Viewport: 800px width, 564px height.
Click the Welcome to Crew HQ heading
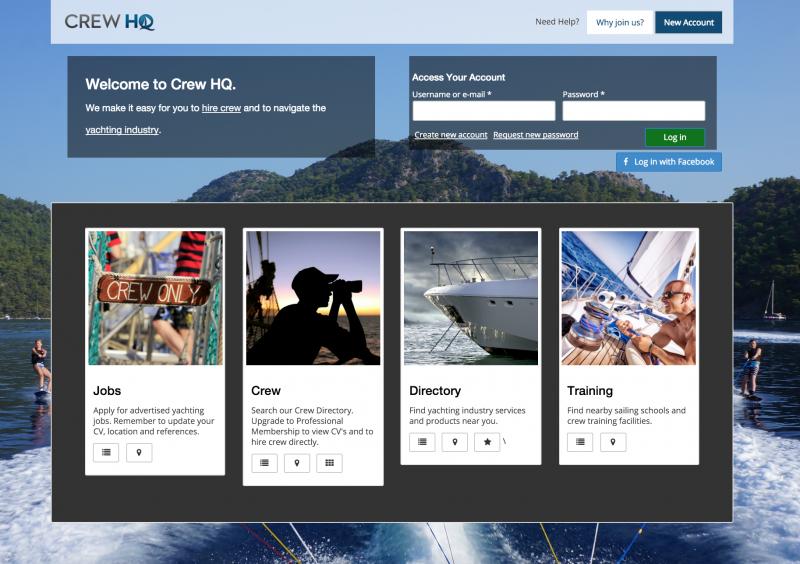(x=161, y=84)
